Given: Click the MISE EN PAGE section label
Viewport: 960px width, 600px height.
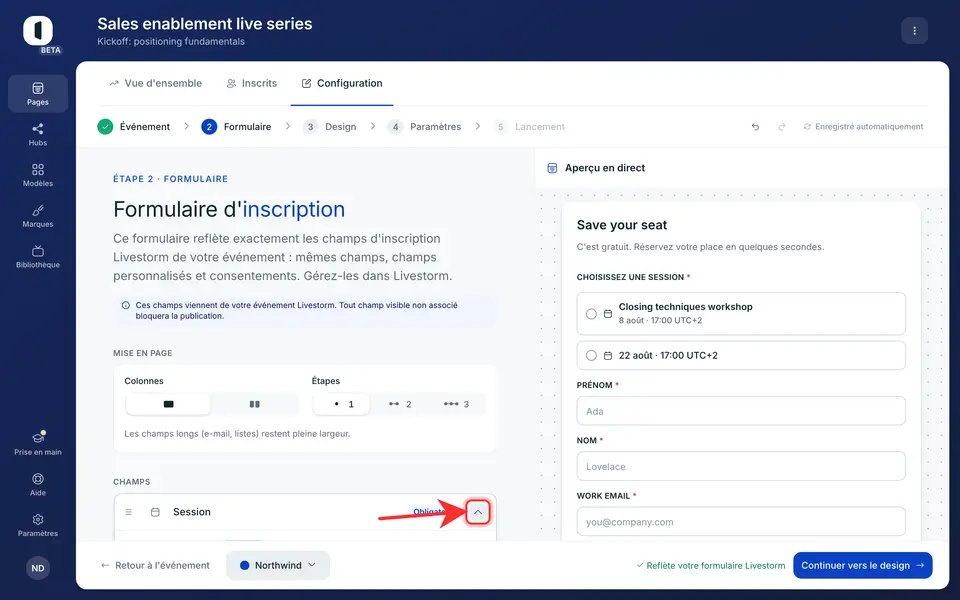Looking at the screenshot, I should tap(143, 353).
